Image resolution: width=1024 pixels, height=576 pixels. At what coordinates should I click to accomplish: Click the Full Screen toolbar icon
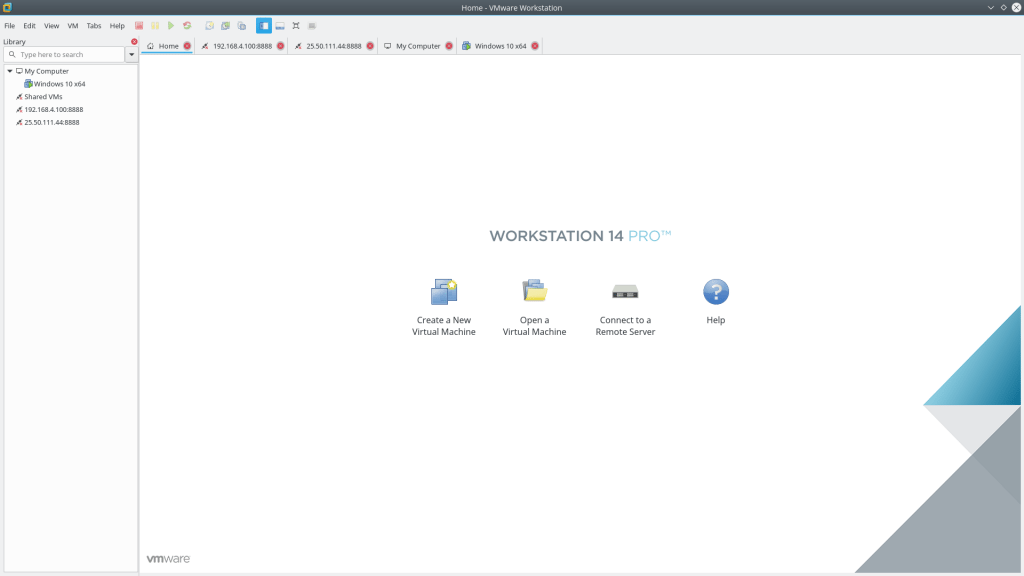click(296, 25)
